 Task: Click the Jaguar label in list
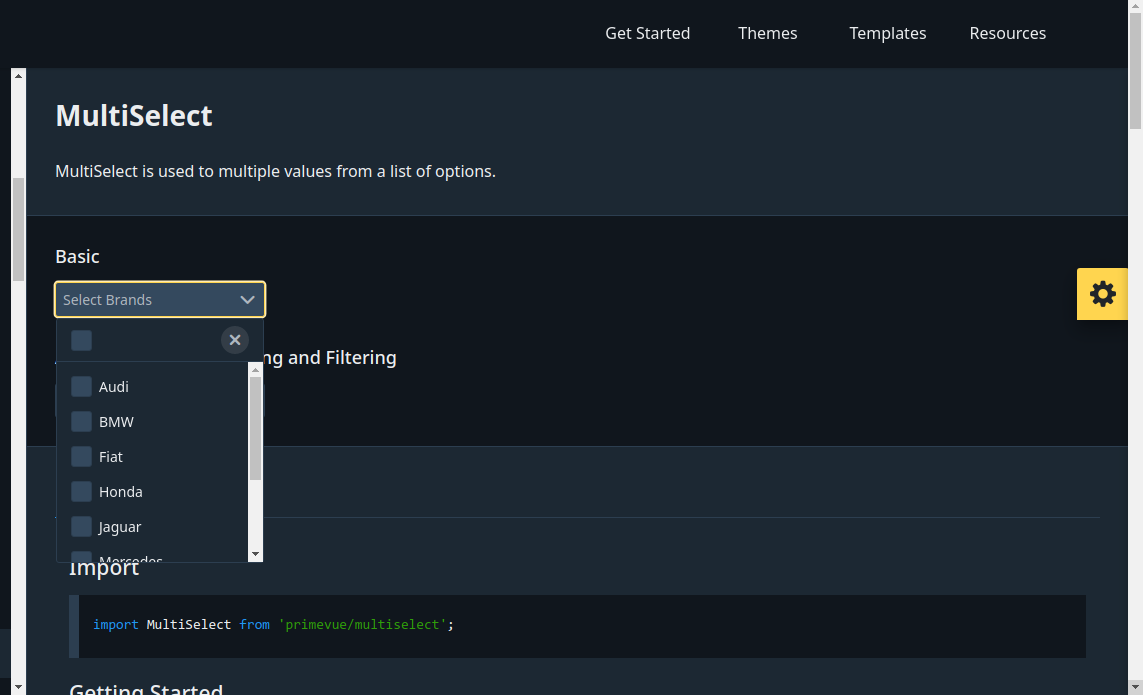click(120, 527)
